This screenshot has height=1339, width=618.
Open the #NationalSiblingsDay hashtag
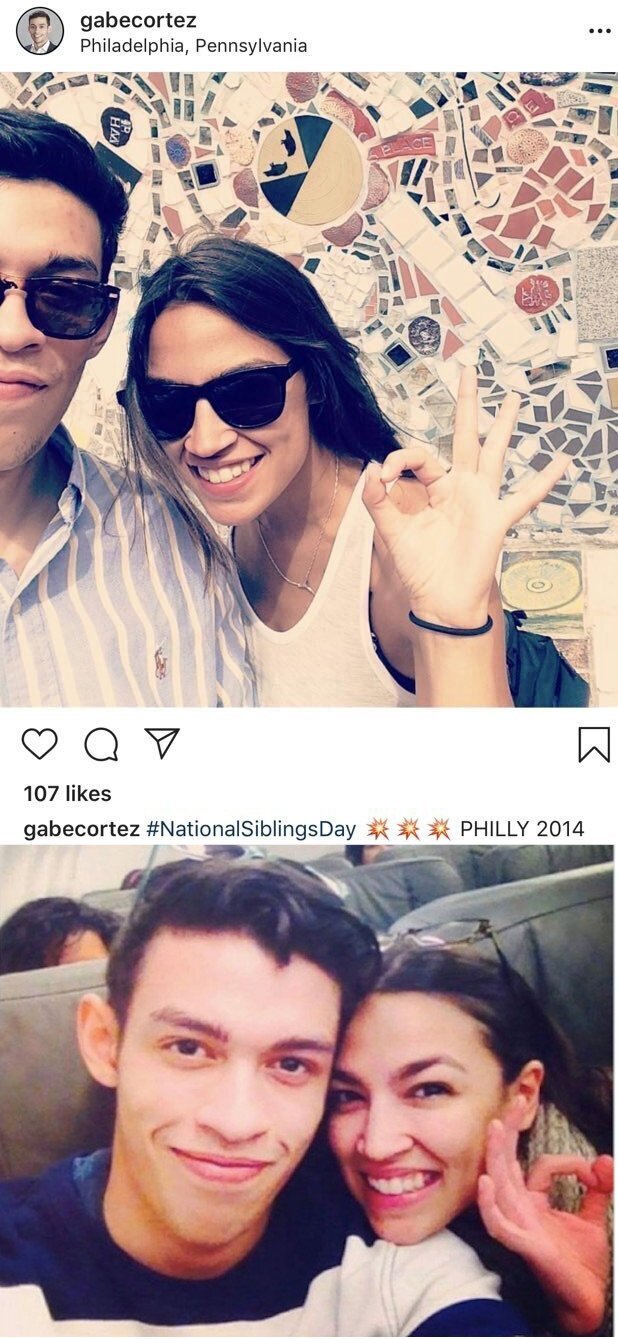tap(251, 829)
